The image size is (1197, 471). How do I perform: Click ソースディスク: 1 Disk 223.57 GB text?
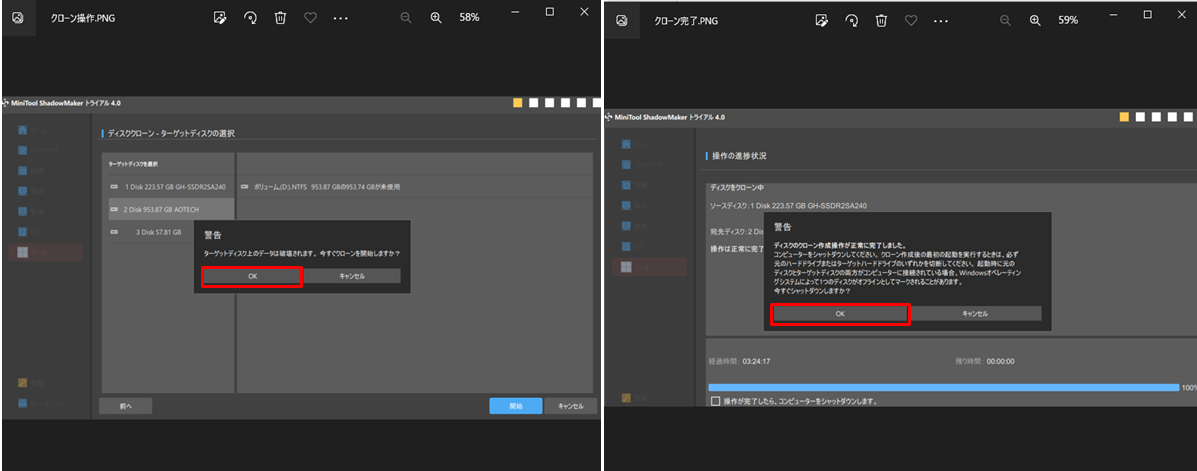[x=789, y=205]
